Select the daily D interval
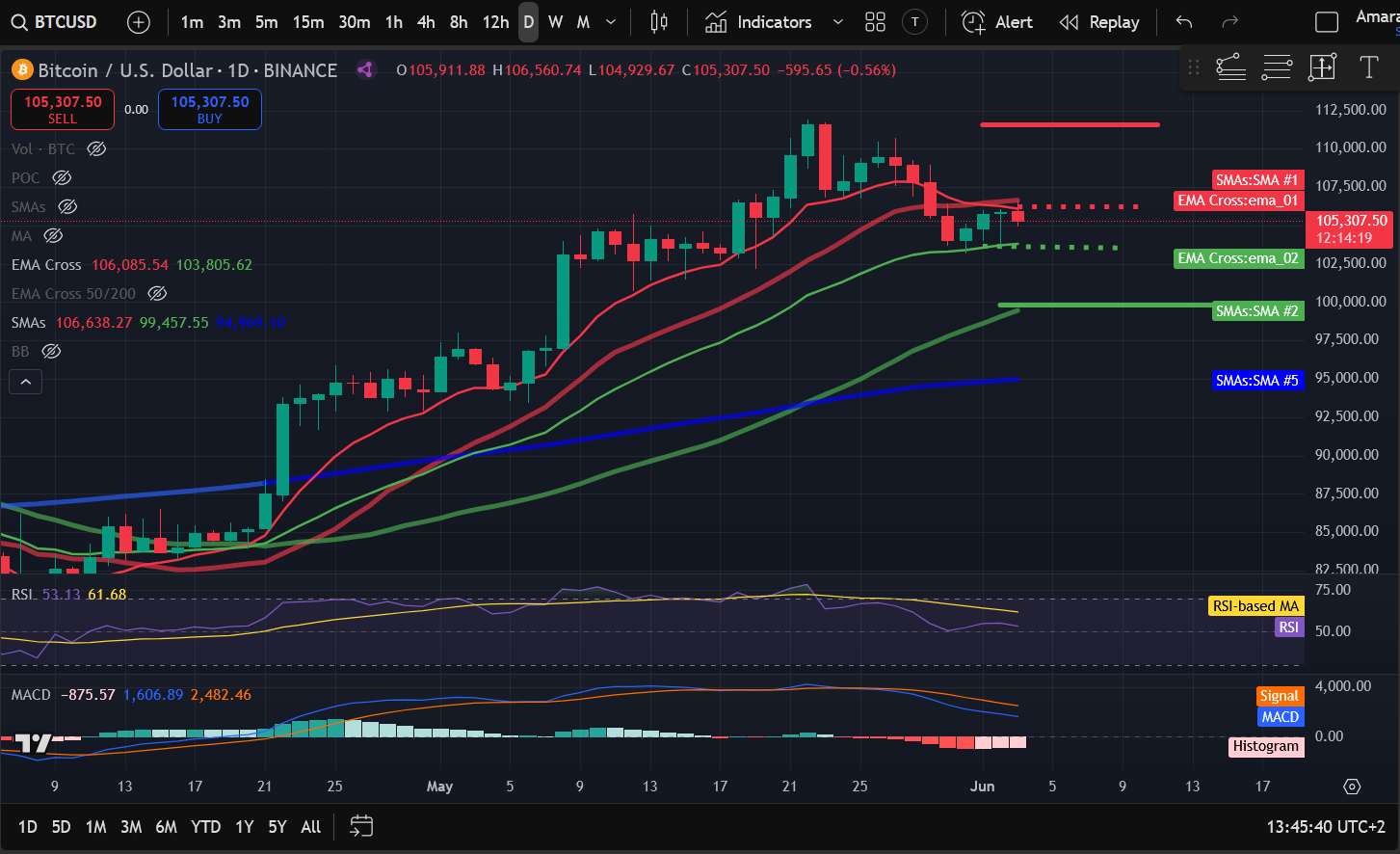The height and width of the screenshot is (854, 1400). [x=528, y=22]
